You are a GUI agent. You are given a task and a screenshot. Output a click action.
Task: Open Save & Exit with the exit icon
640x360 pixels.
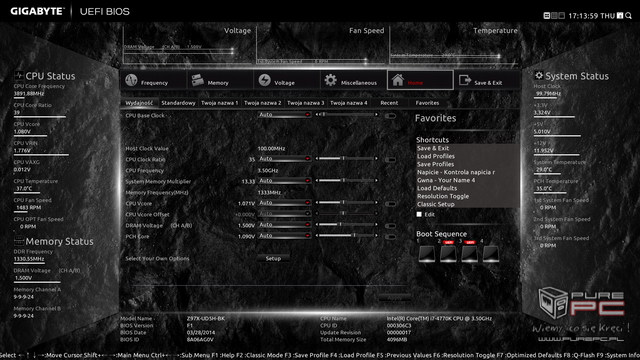click(x=487, y=80)
